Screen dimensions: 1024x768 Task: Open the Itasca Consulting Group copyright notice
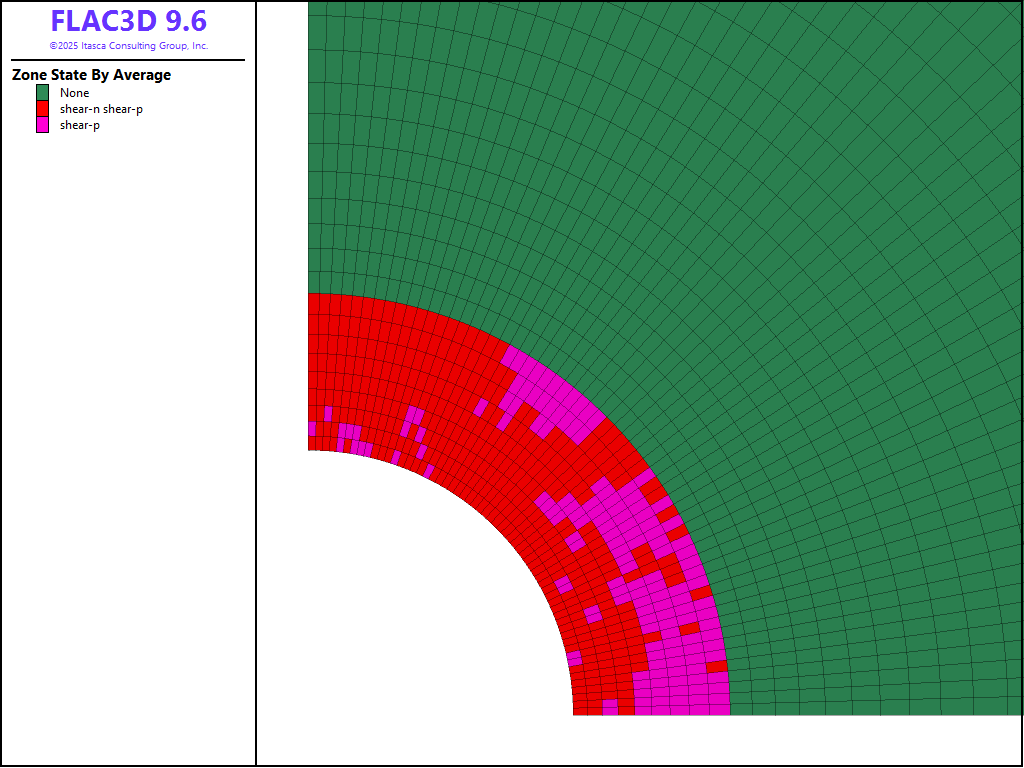128,46
